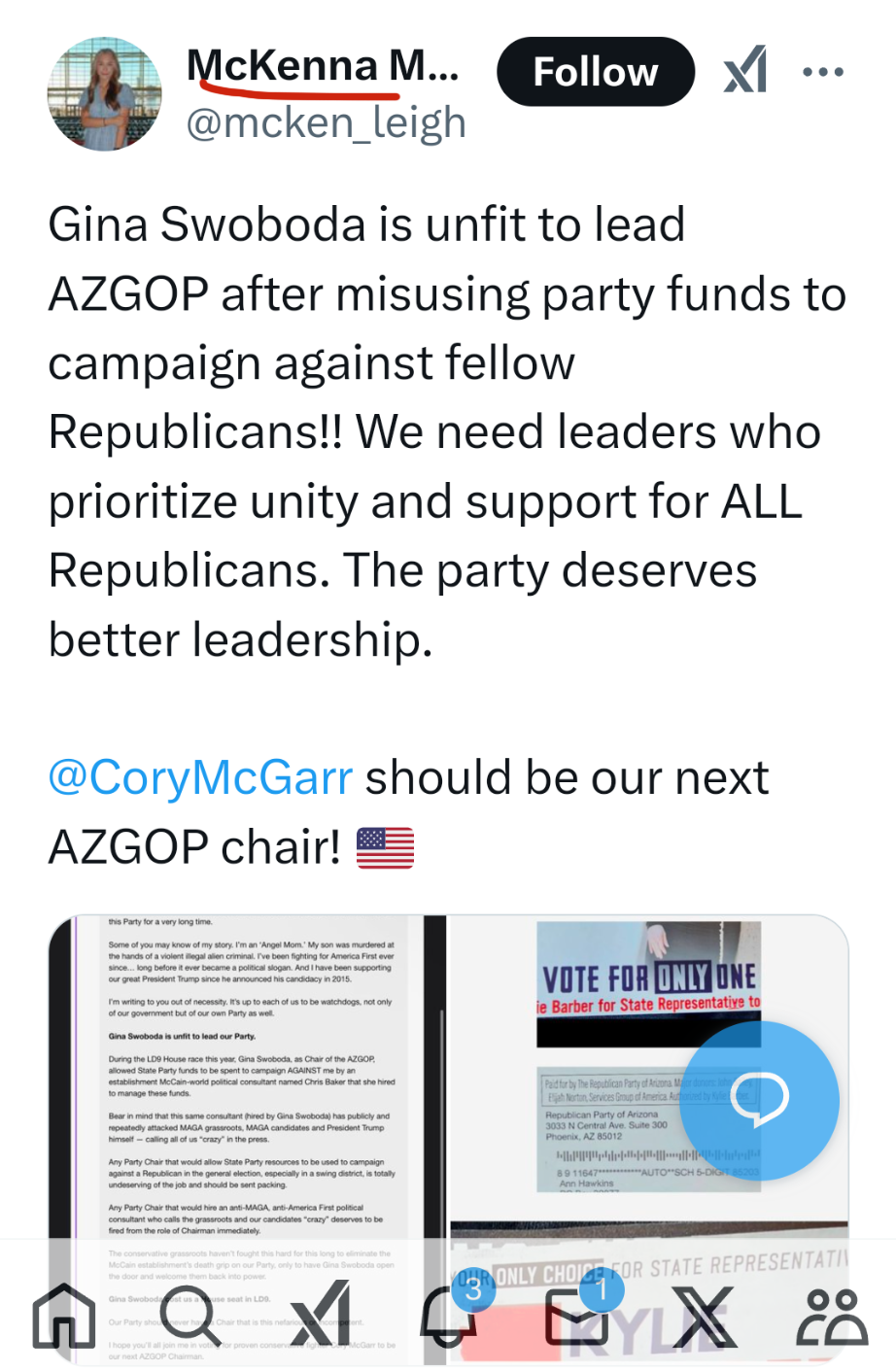
Task: Tap the blue floating reply bubble button
Action: tap(759, 1100)
